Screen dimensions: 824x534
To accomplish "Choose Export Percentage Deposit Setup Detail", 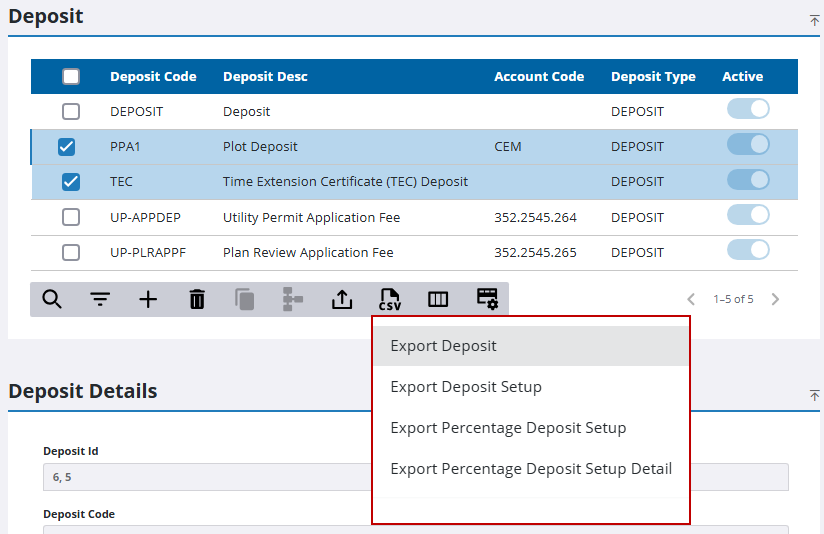I will pos(531,469).
